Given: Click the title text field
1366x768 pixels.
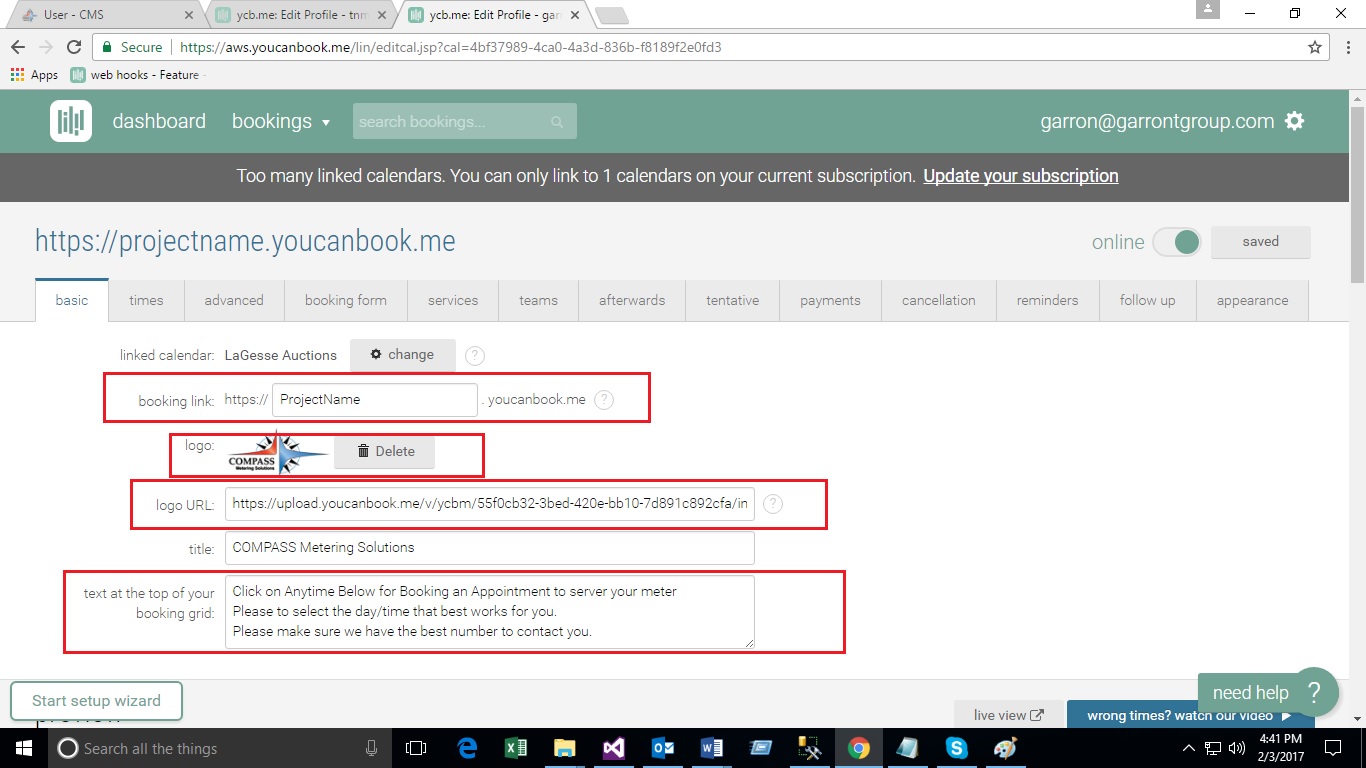Looking at the screenshot, I should (489, 548).
